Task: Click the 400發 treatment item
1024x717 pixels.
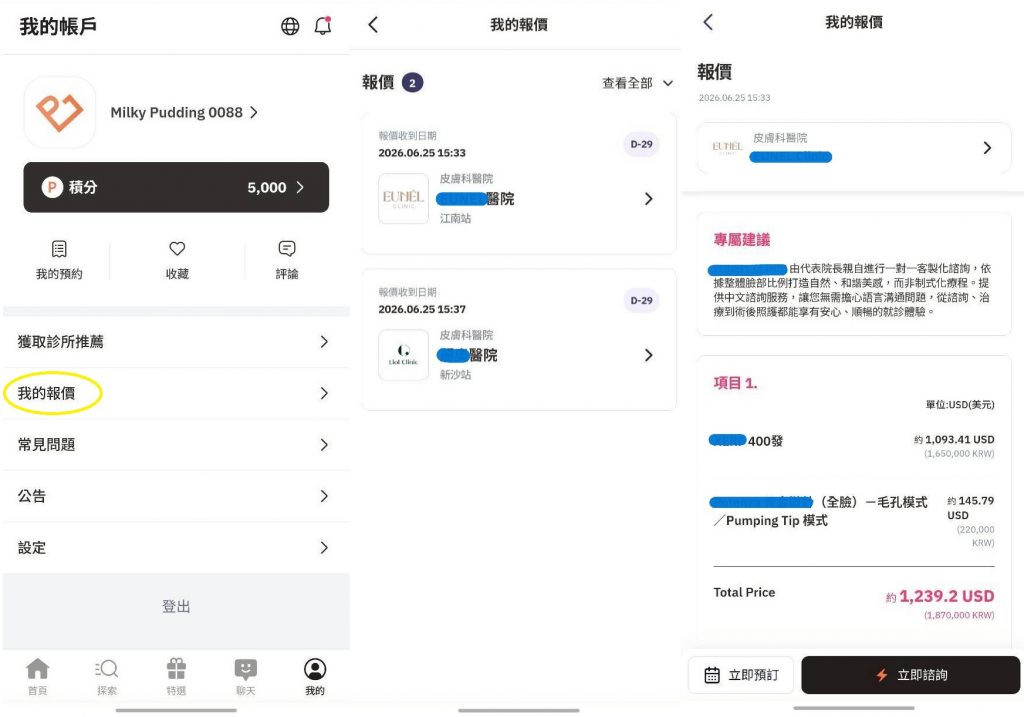Action: (746, 441)
